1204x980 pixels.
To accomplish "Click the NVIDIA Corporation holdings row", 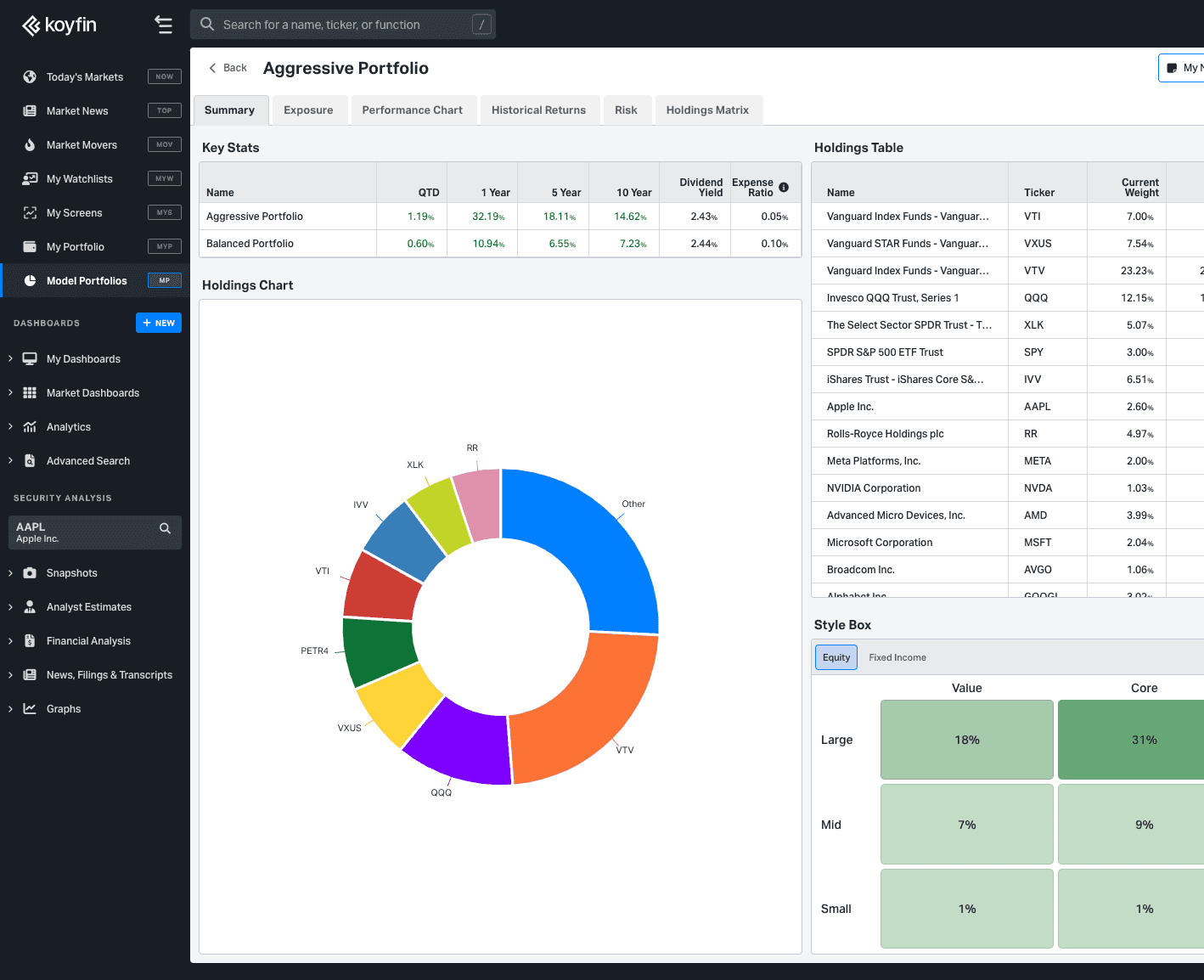I will tap(1007, 488).
